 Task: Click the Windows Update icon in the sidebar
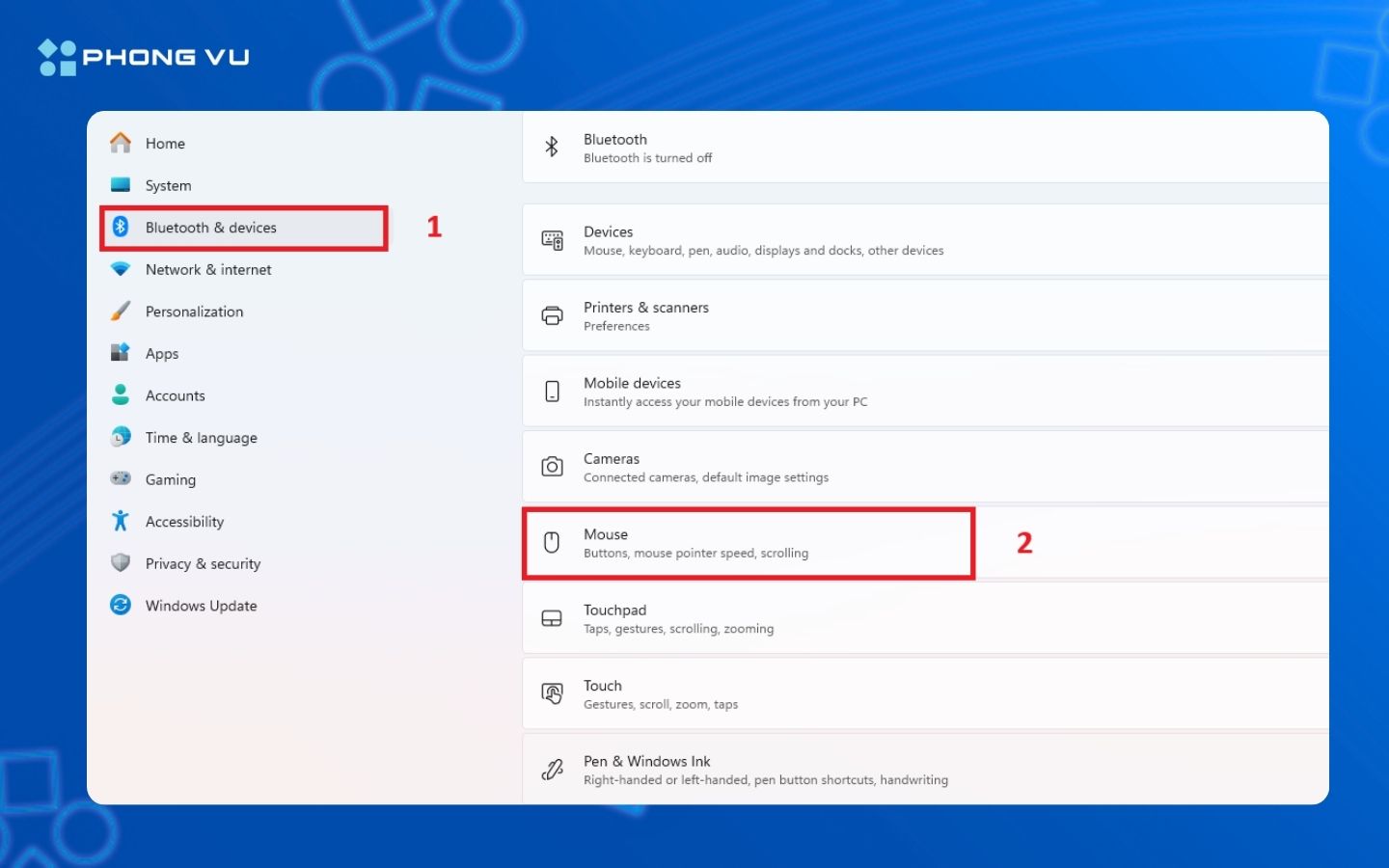click(120, 605)
